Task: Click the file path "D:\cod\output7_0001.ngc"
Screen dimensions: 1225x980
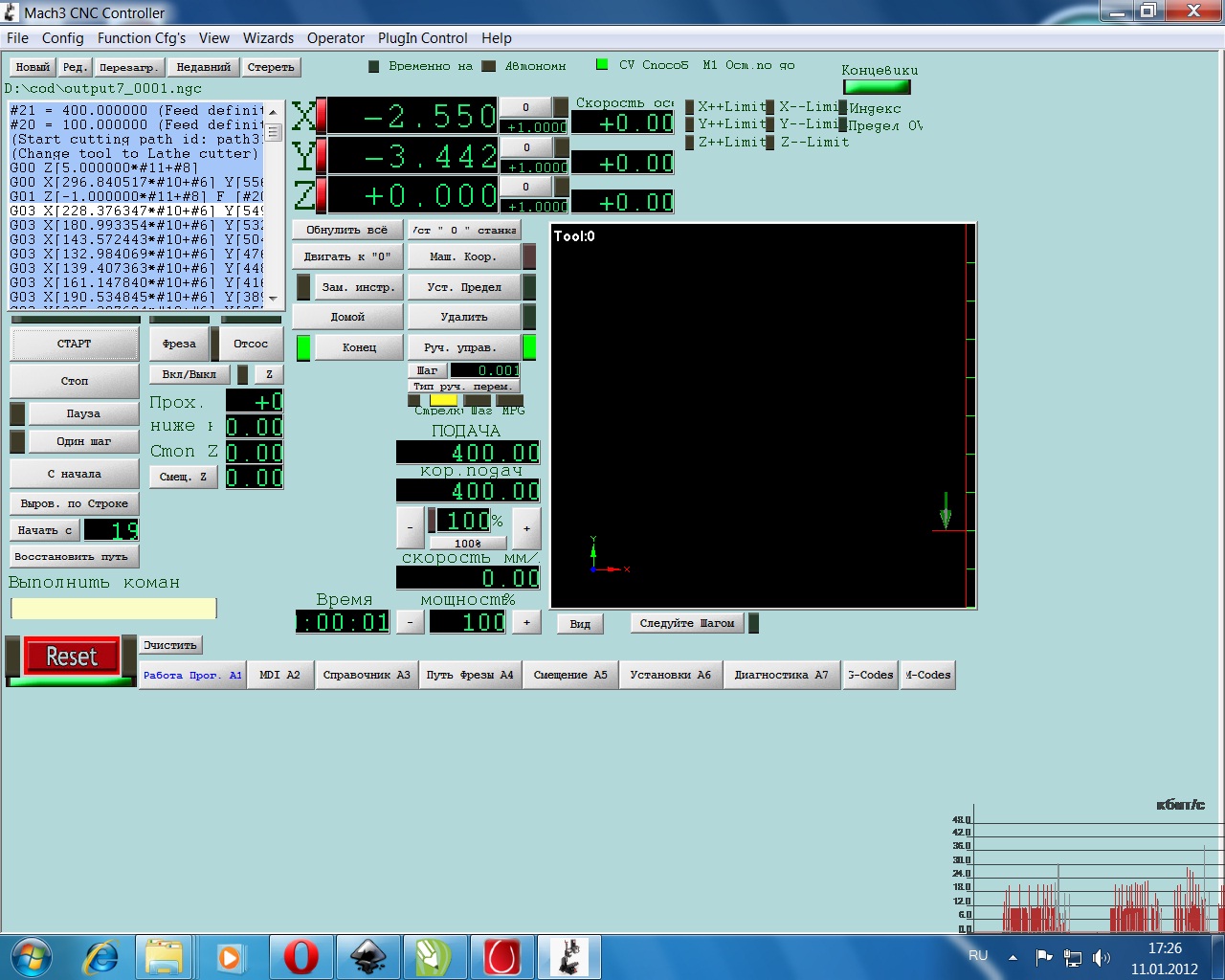Action: coord(103,88)
